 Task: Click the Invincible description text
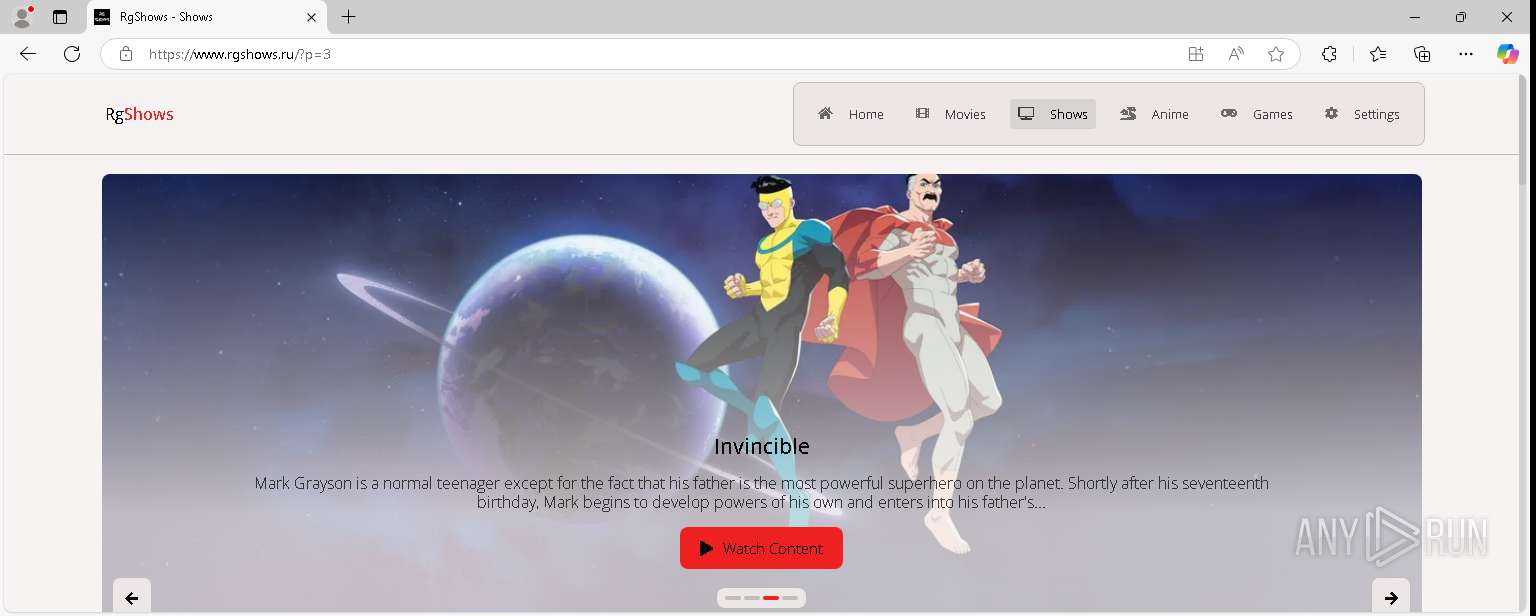pyautogui.click(x=762, y=493)
